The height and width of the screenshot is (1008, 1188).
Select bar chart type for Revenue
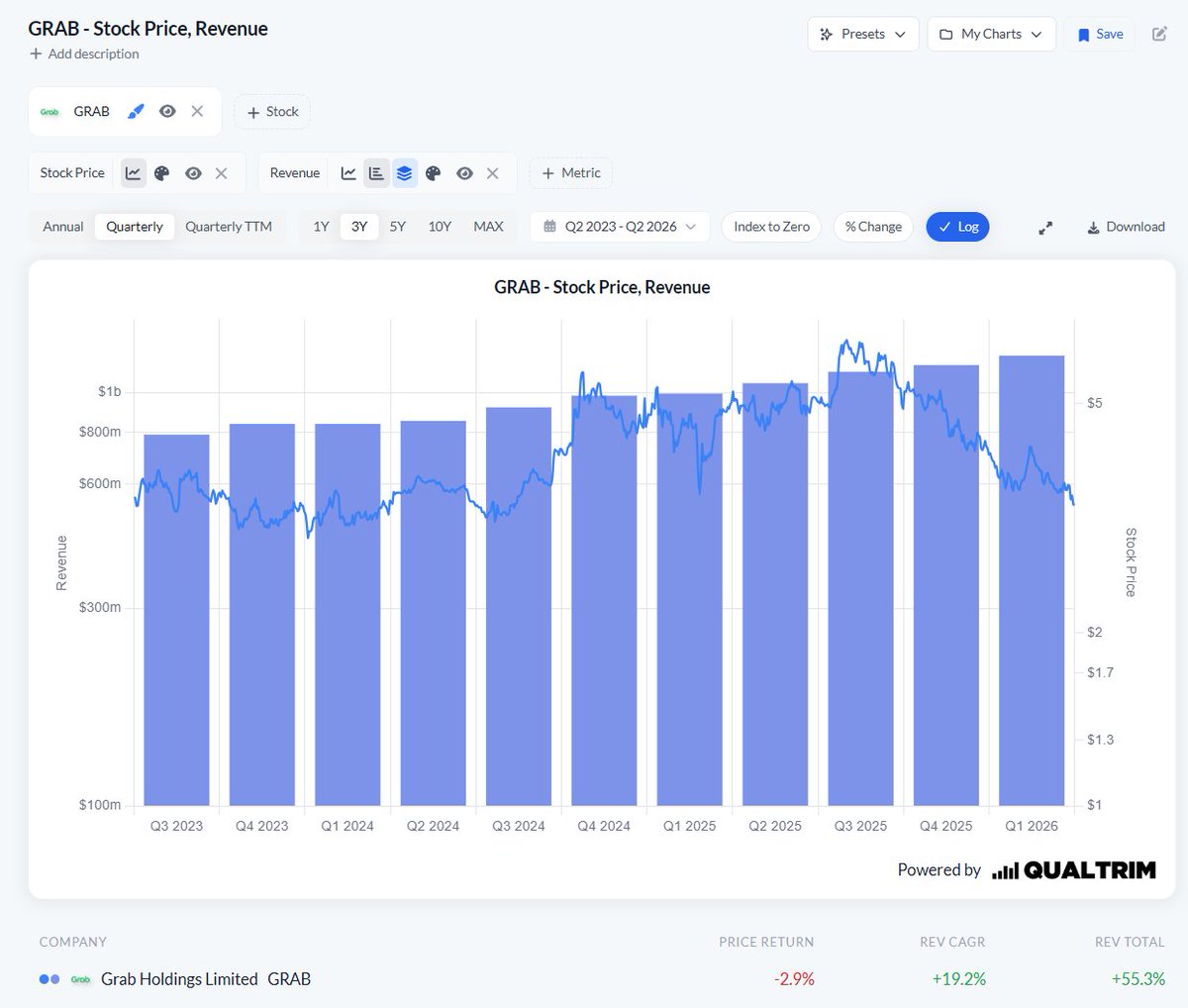point(376,173)
